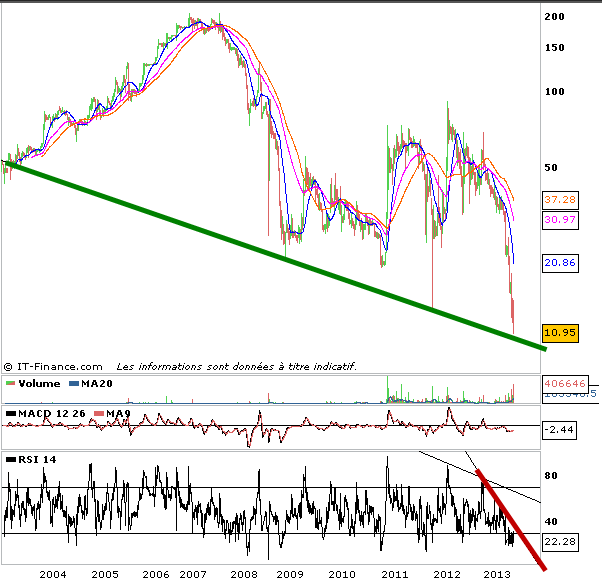Click the black MACD 12 26 legend square

[10, 413]
